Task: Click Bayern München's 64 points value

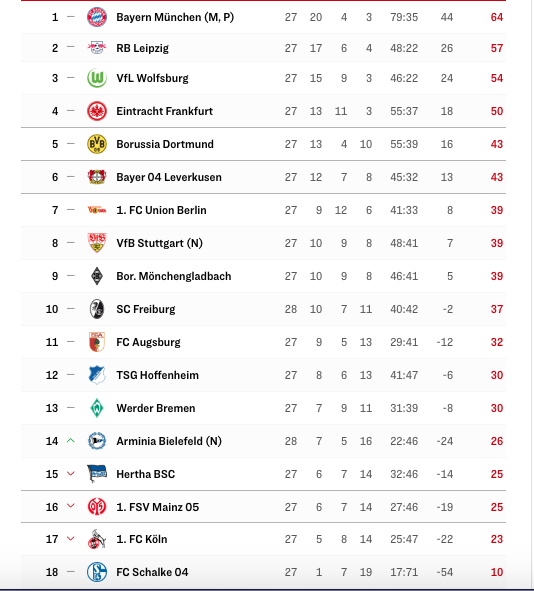Action: click(497, 17)
